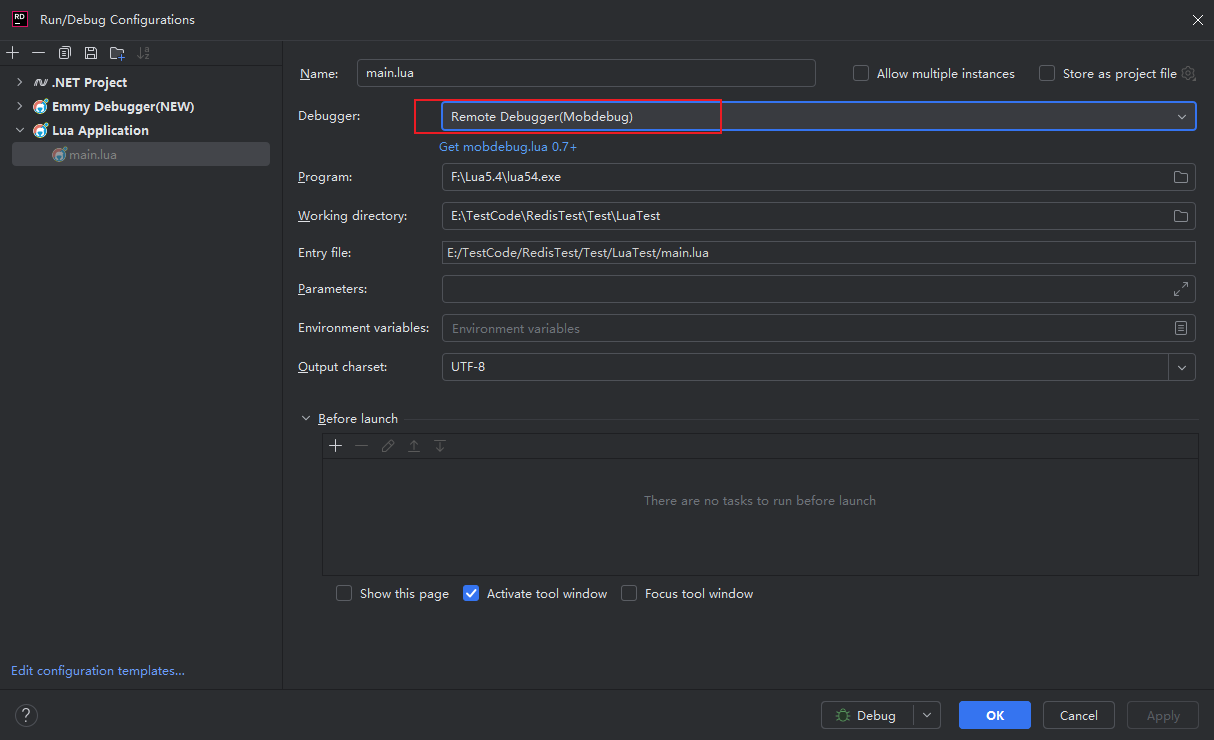Open dropdown arrow next to Debug button
The width and height of the screenshot is (1214, 740).
(x=926, y=715)
